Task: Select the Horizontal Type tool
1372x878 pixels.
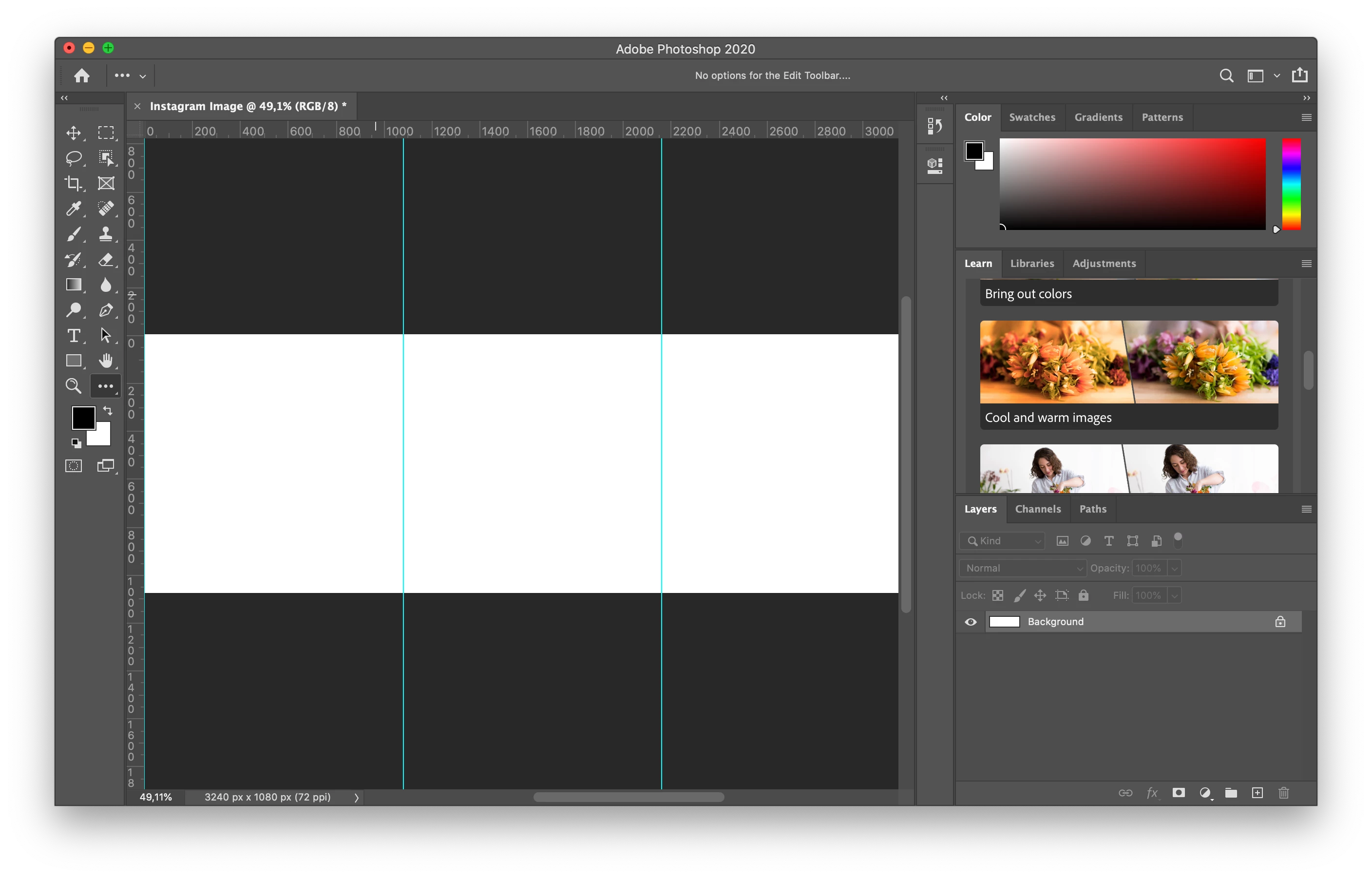Action: pos(73,335)
